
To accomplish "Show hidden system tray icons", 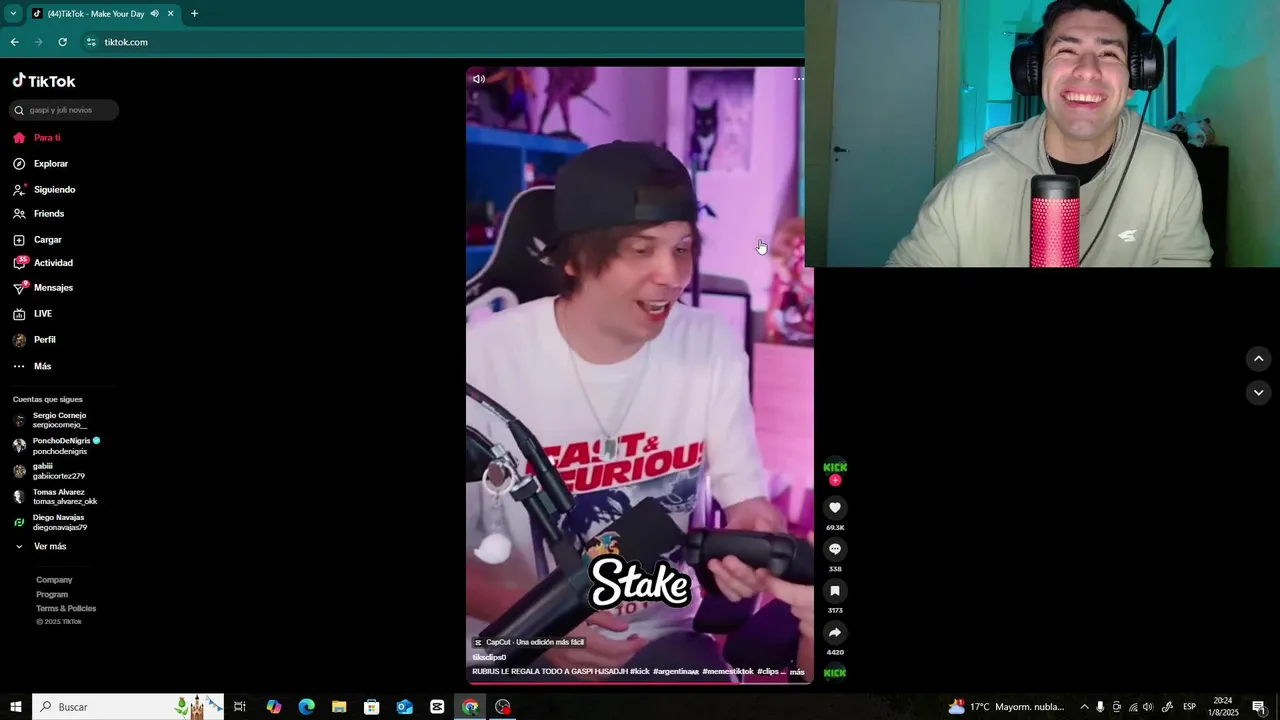I will [x=1084, y=707].
